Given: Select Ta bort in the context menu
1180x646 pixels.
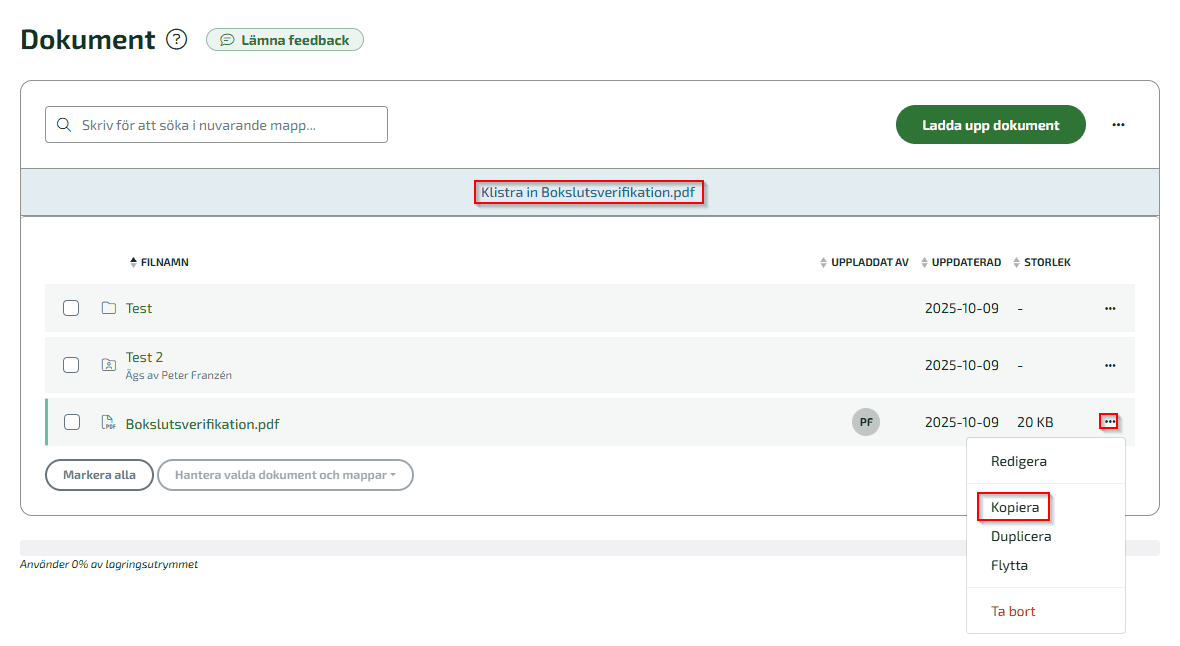Looking at the screenshot, I should [1012, 611].
